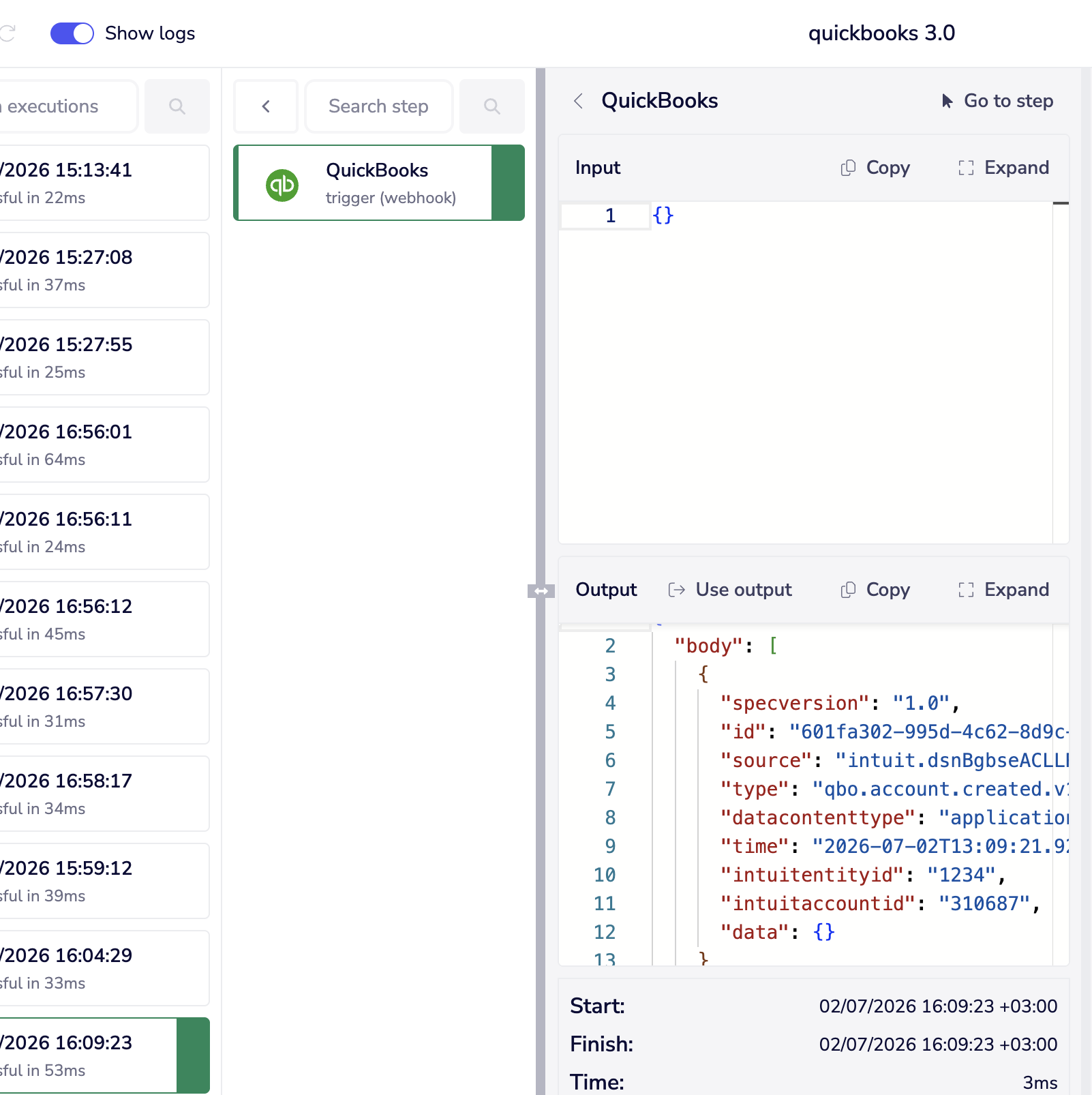Viewport: 1092px width, 1095px height.
Task: Click the quickbooks 3.0 title
Action: pyautogui.click(x=881, y=33)
